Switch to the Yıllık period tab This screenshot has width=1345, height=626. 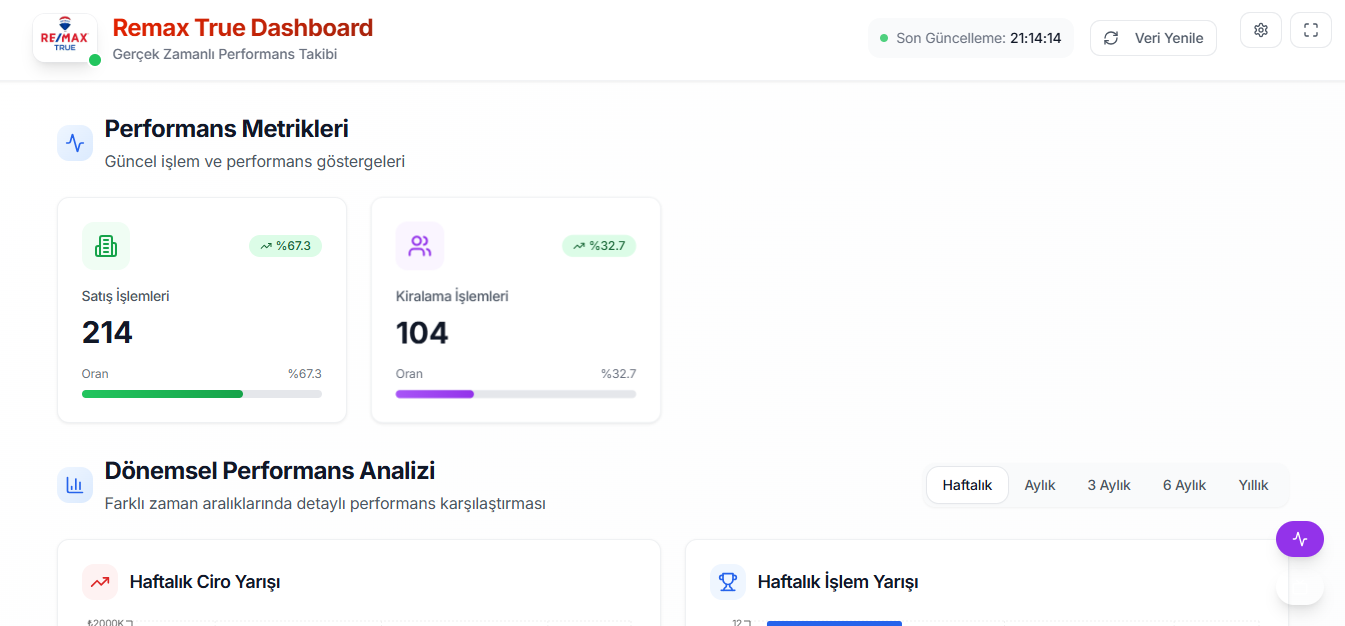pyautogui.click(x=1253, y=485)
